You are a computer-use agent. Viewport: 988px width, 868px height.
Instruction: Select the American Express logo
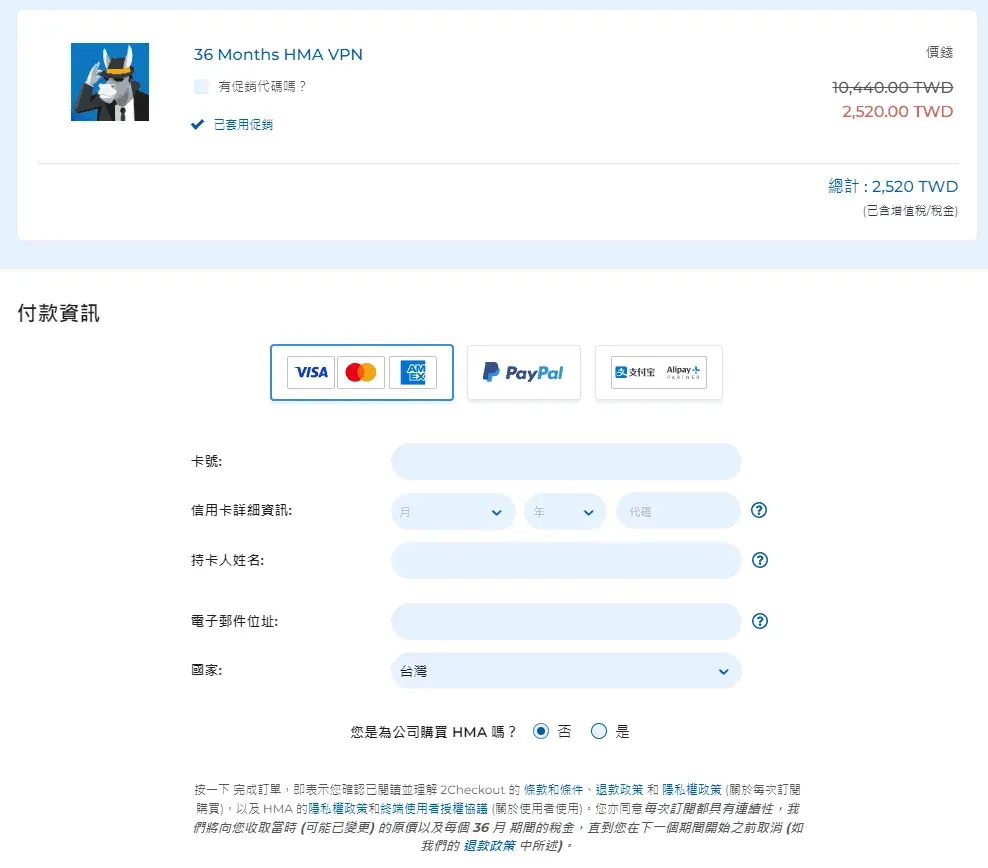[413, 372]
